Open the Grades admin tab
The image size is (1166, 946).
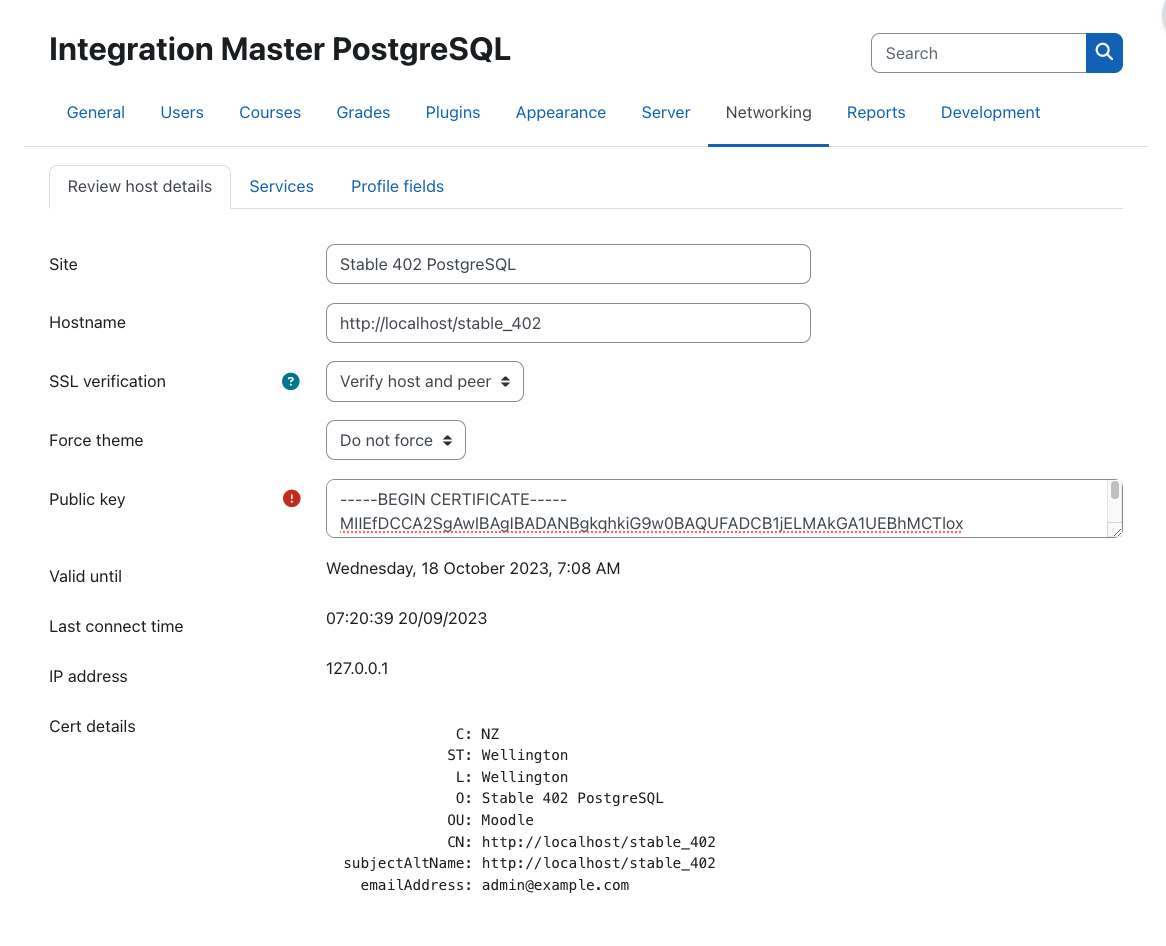coord(363,112)
